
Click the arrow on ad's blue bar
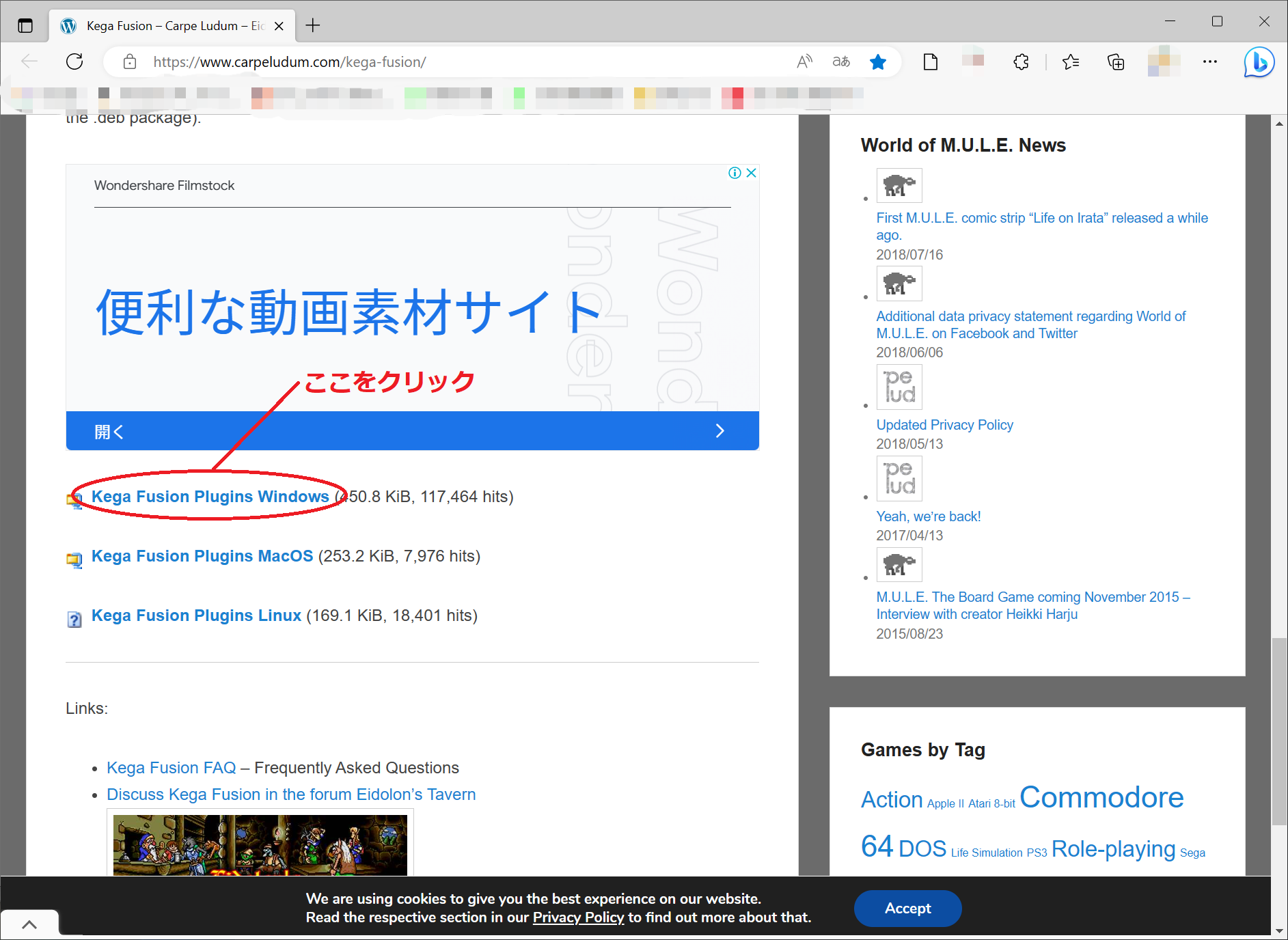tap(720, 430)
